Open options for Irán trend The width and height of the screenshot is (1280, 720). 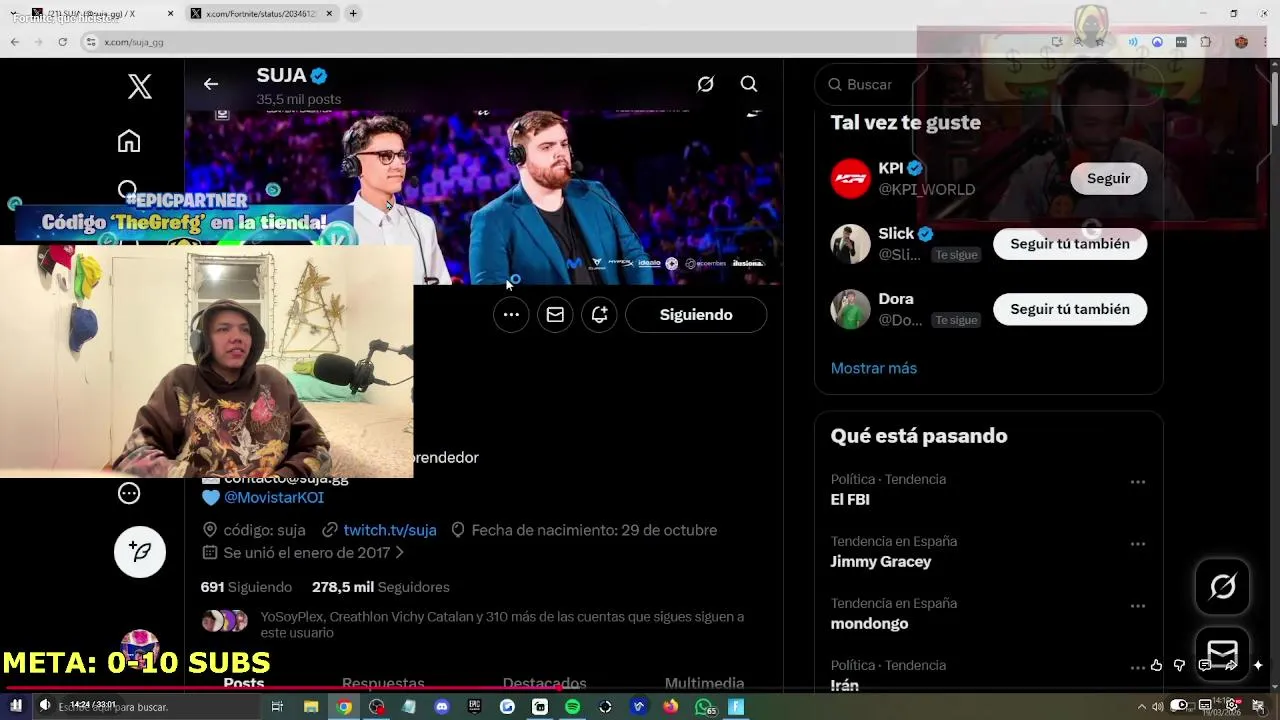tap(1138, 668)
